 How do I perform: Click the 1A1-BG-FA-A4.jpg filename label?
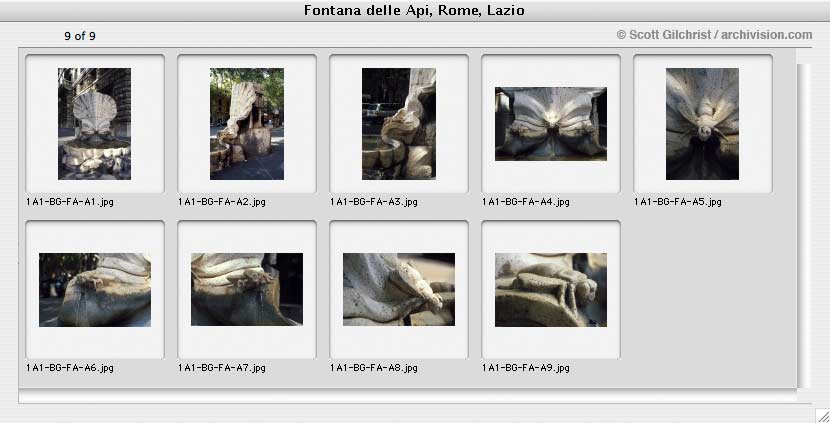click(526, 202)
